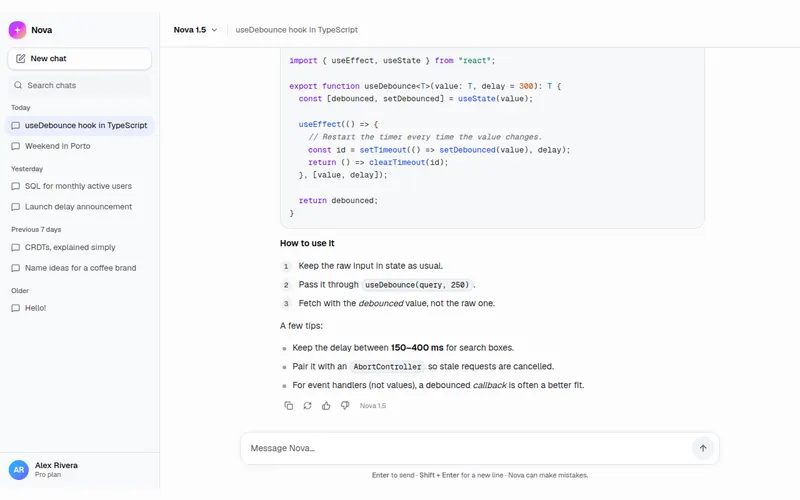Open the Nova 1.5 model dropdown

point(195,30)
